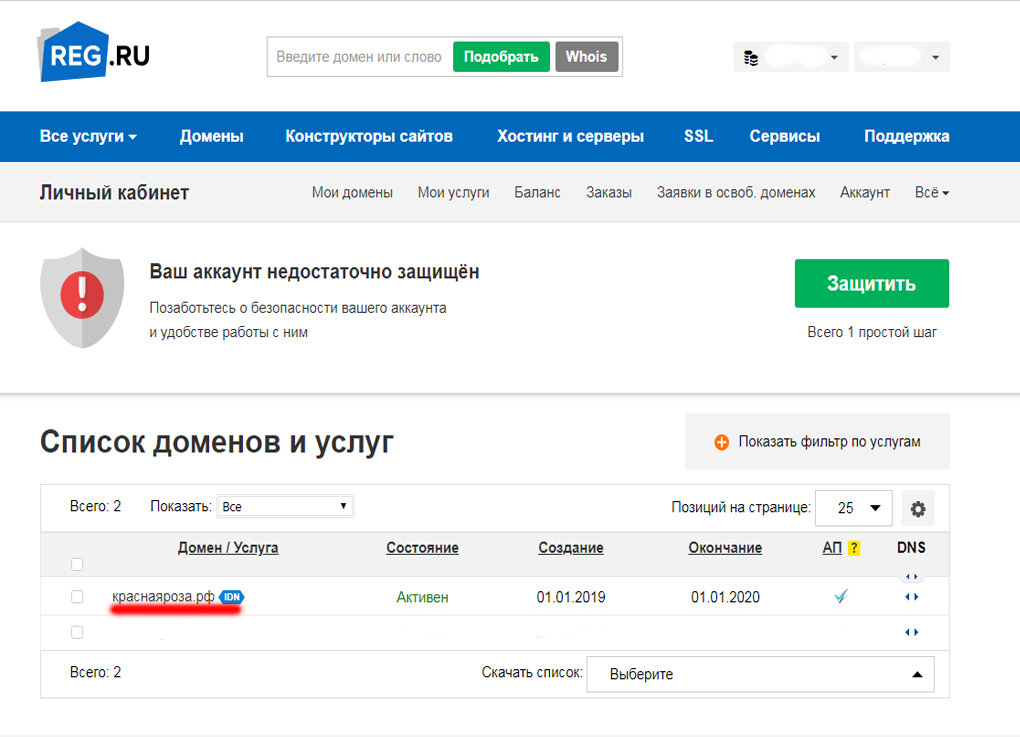
Task: Toggle the auto-renew checkmark for краснаяроза.рф
Action: (x=840, y=596)
